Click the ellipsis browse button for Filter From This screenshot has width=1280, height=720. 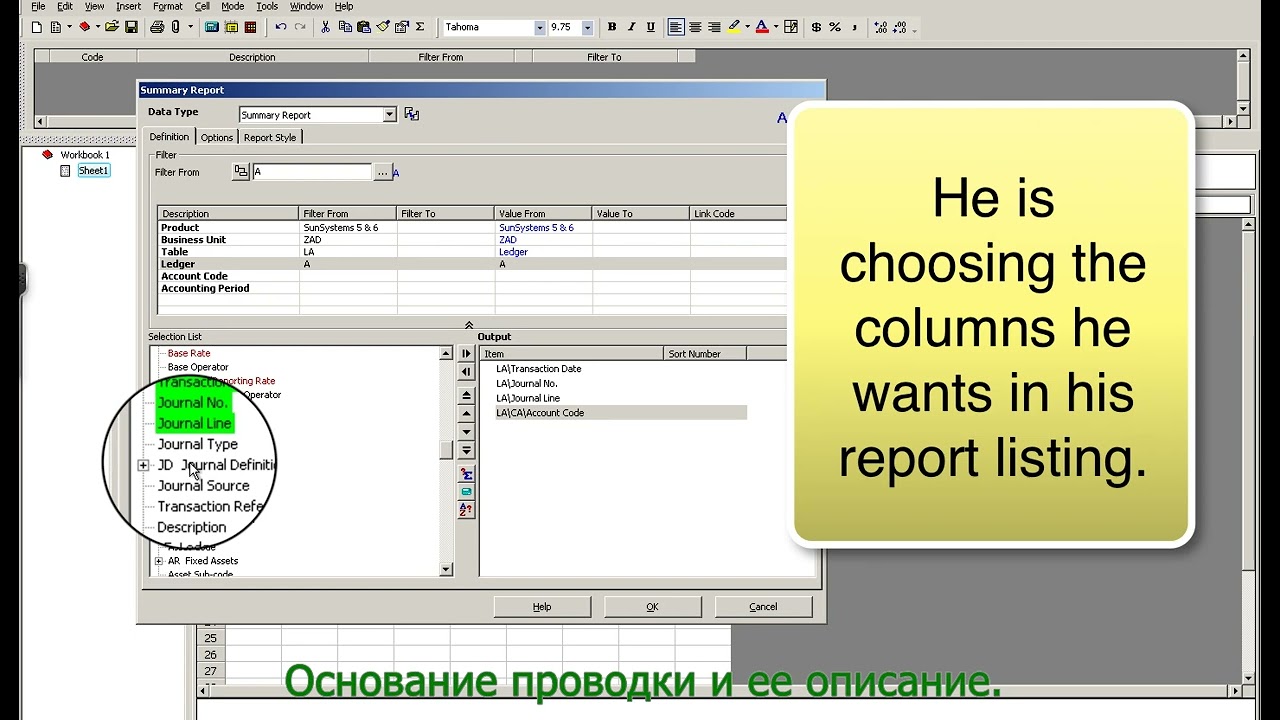point(382,172)
